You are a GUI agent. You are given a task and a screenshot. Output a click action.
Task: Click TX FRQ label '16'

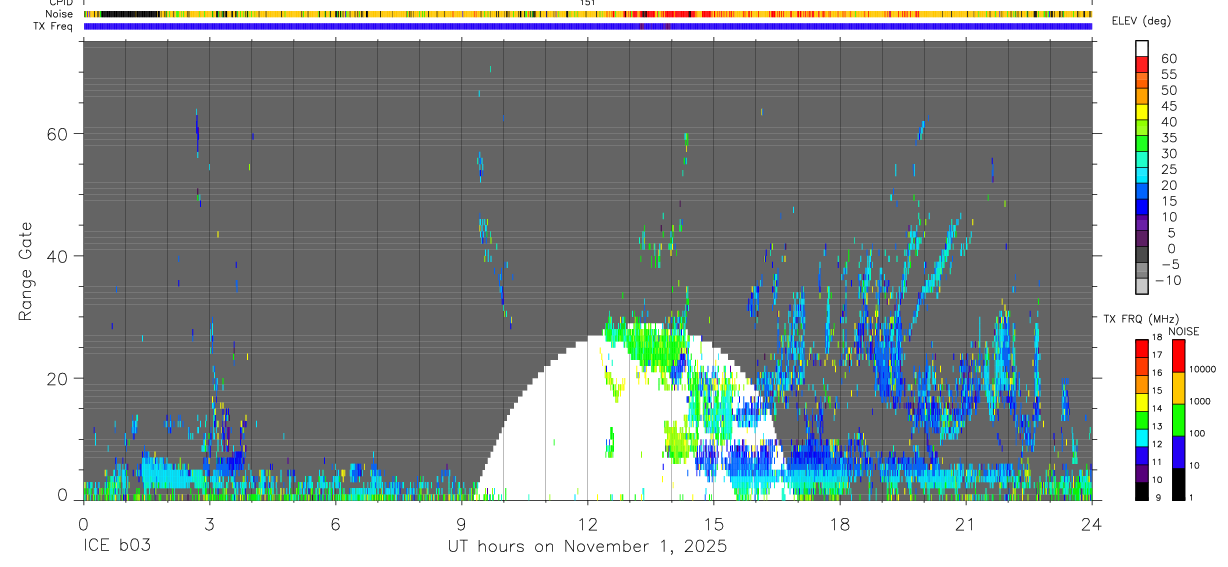[x=1157, y=372]
